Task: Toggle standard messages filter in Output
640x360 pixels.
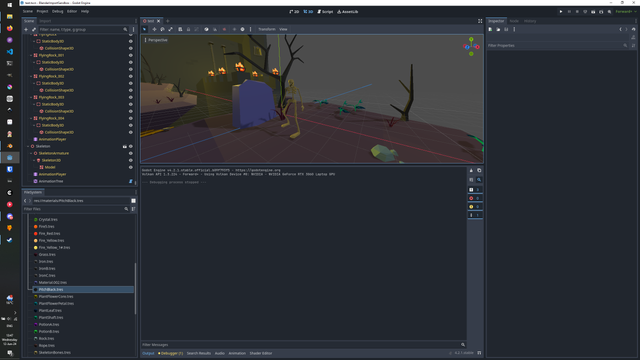Action: point(475,190)
